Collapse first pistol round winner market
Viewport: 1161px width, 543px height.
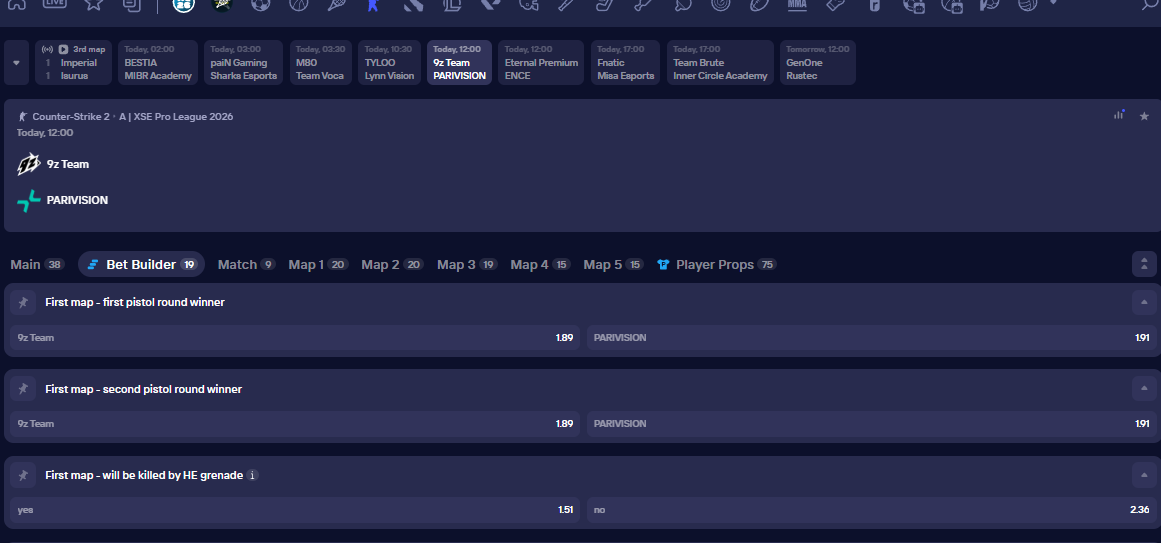1144,302
